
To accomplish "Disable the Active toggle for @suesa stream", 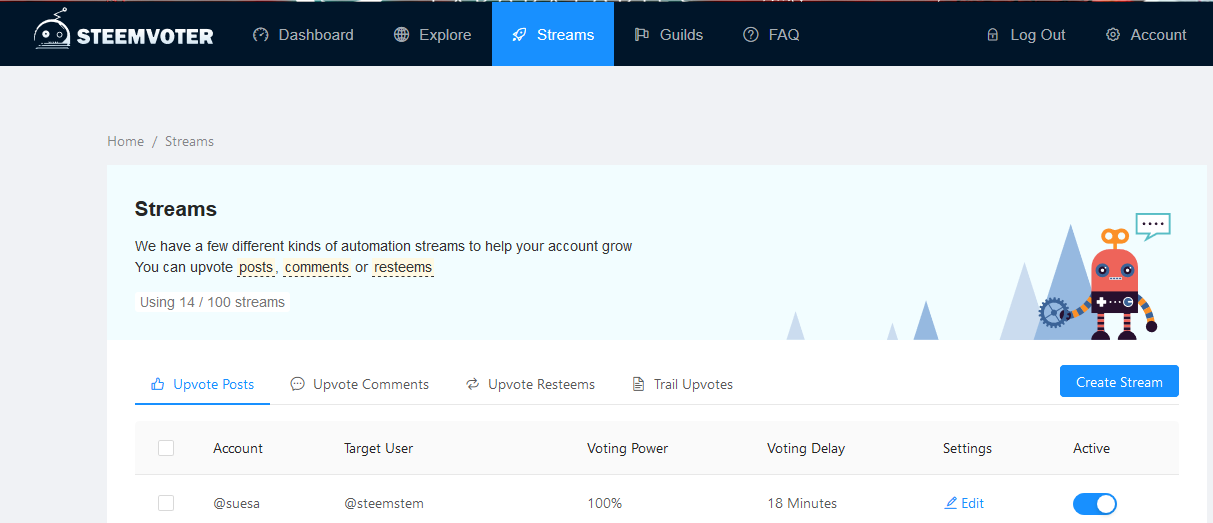I will (1095, 504).
